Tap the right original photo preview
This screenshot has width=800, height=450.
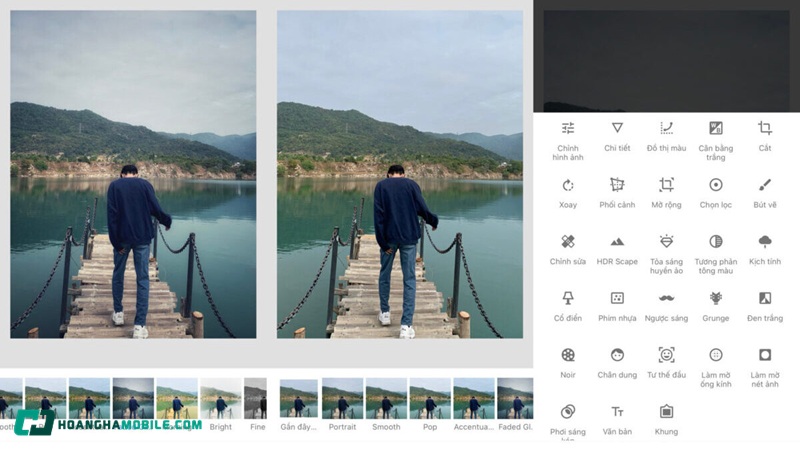(400, 174)
